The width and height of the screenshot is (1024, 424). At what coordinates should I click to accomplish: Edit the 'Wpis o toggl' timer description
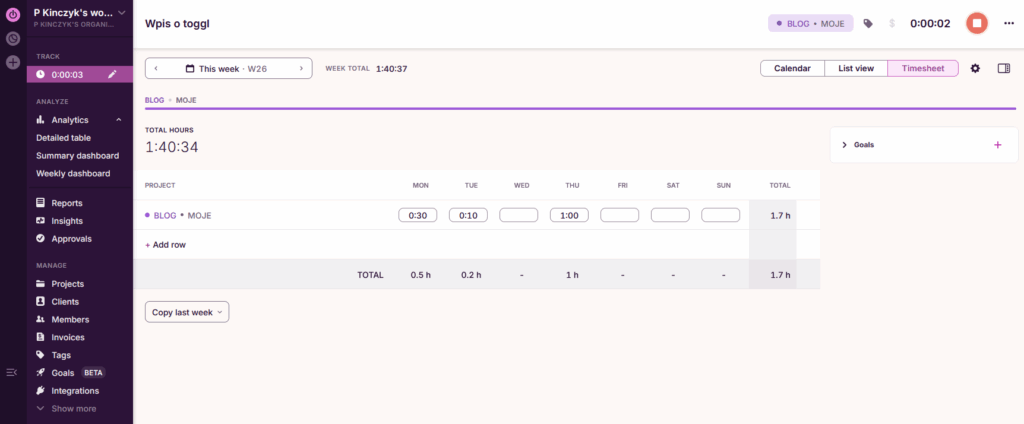pyautogui.click(x=177, y=24)
